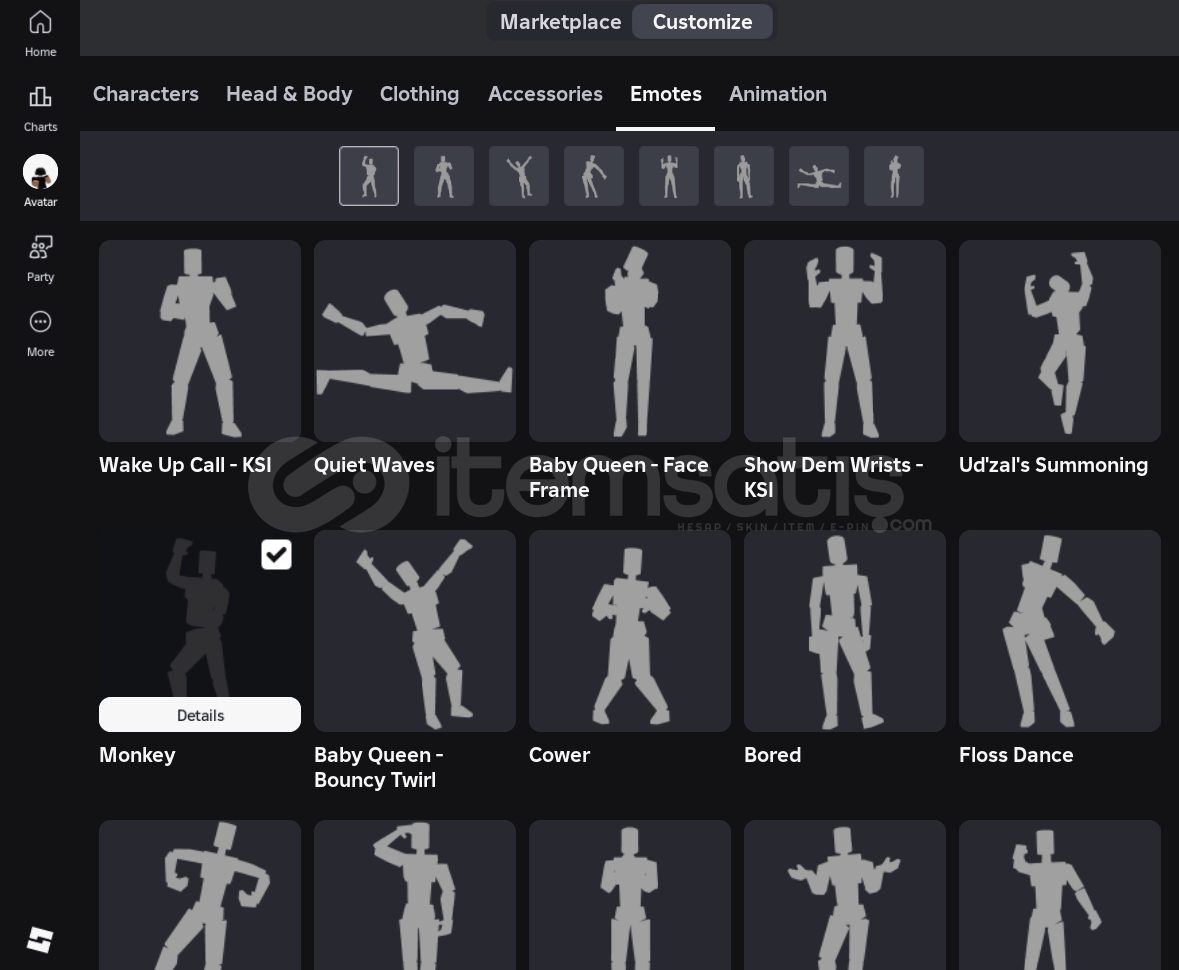1179x970 pixels.
Task: Open the Emotes category tab
Action: click(665, 94)
